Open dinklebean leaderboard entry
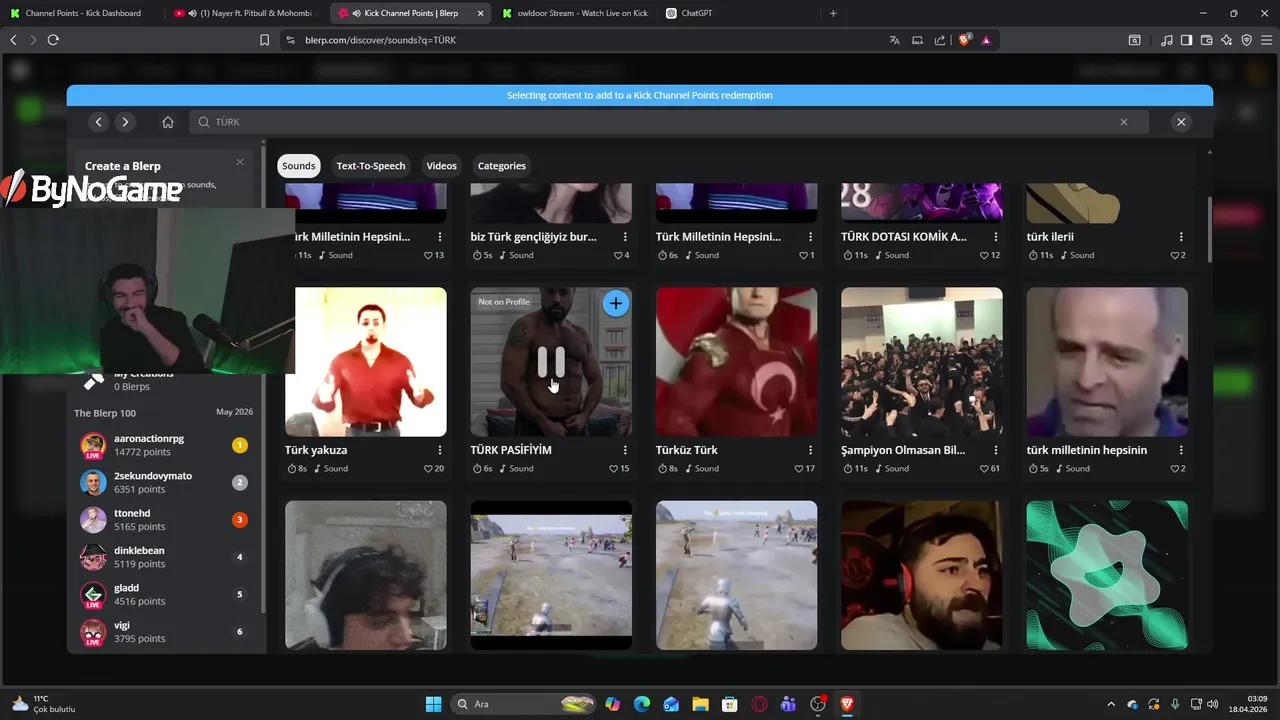Screen dimensions: 1280x720 pos(165,557)
